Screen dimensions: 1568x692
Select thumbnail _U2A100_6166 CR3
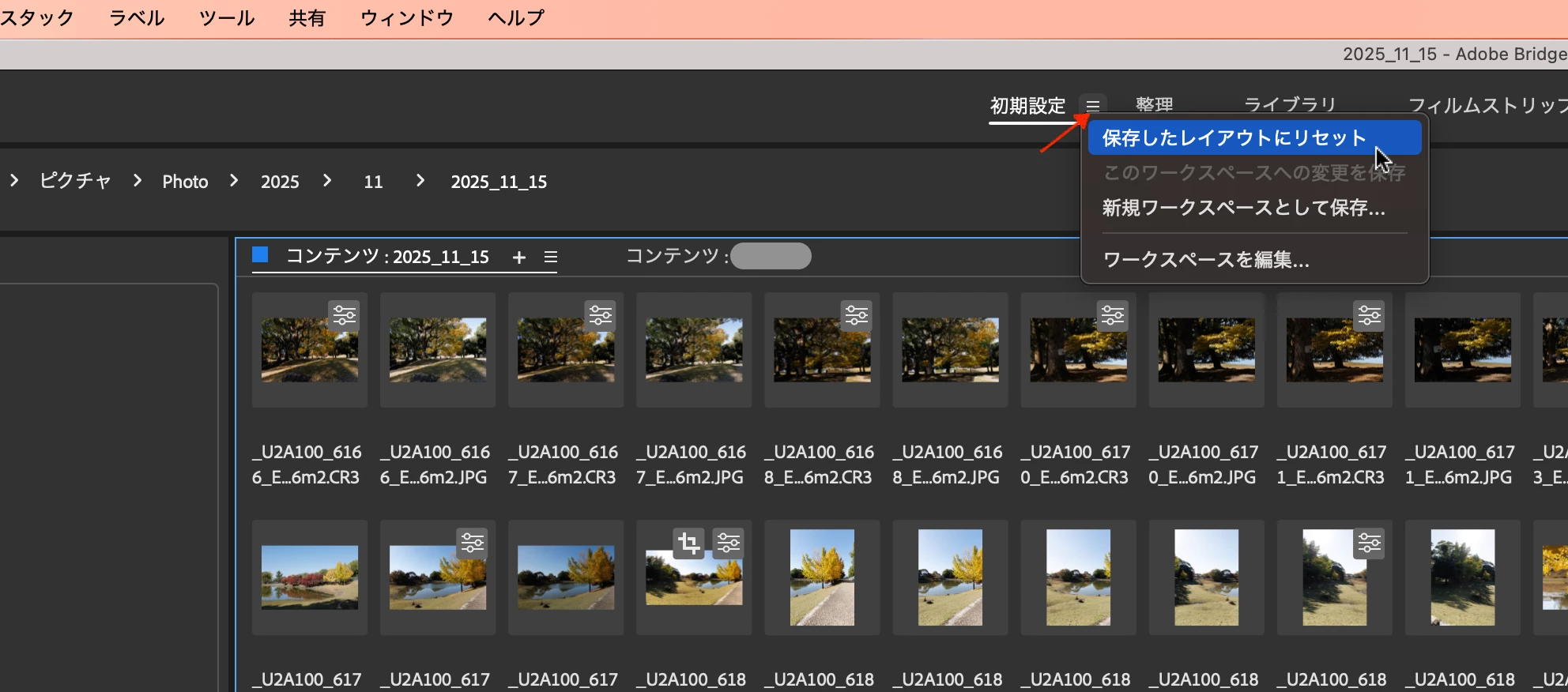[310, 350]
